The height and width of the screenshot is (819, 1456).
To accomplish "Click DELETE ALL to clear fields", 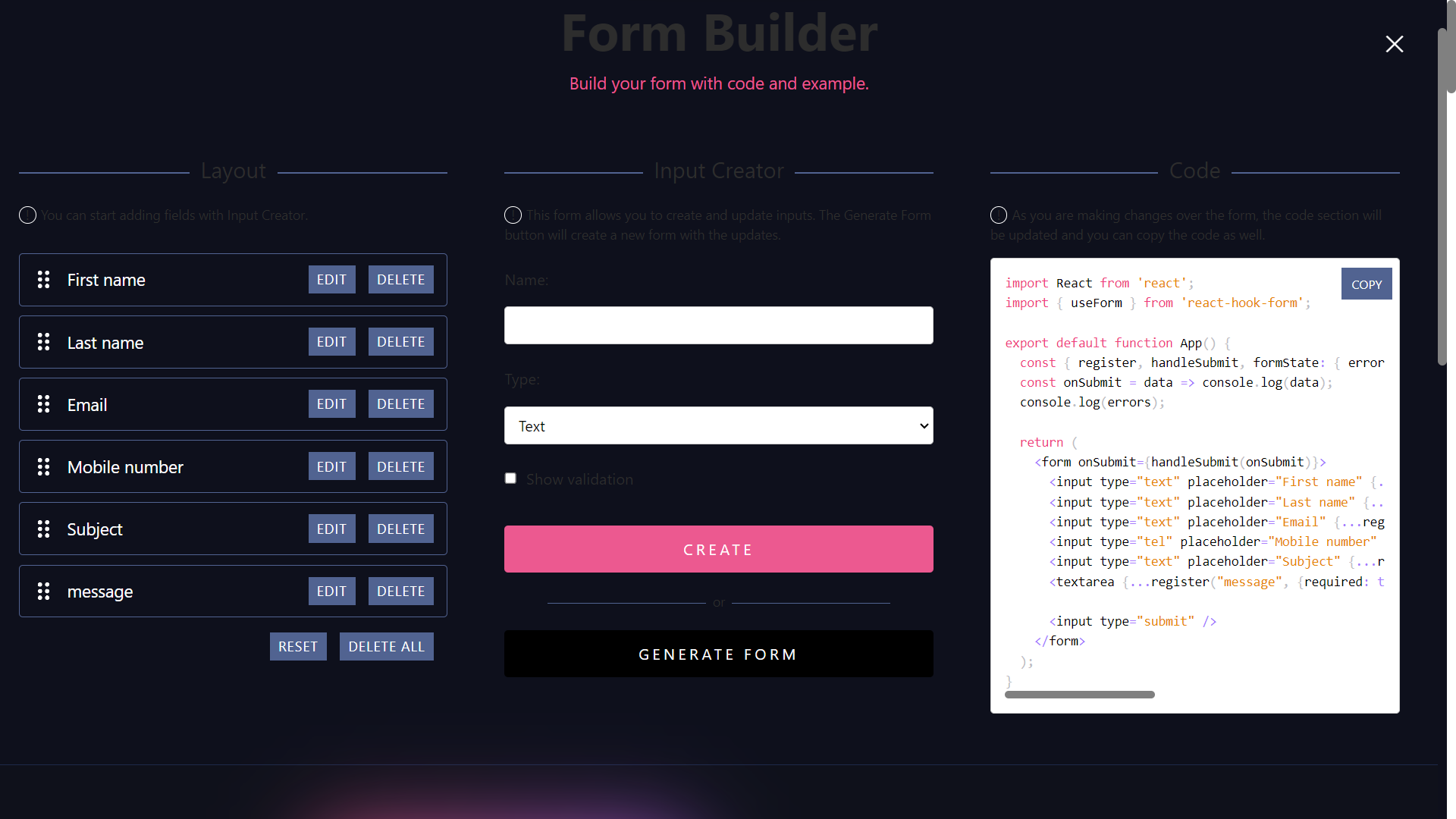I will (x=386, y=646).
